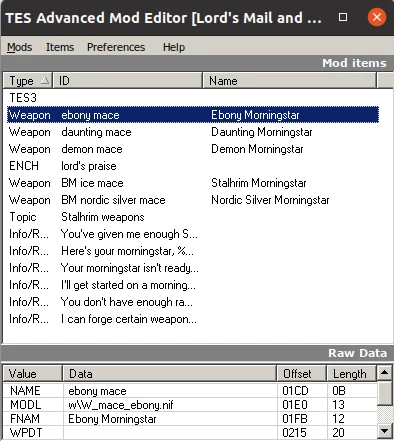Sort list by Name column header
This screenshot has width=394, height=441.
pyautogui.click(x=289, y=80)
